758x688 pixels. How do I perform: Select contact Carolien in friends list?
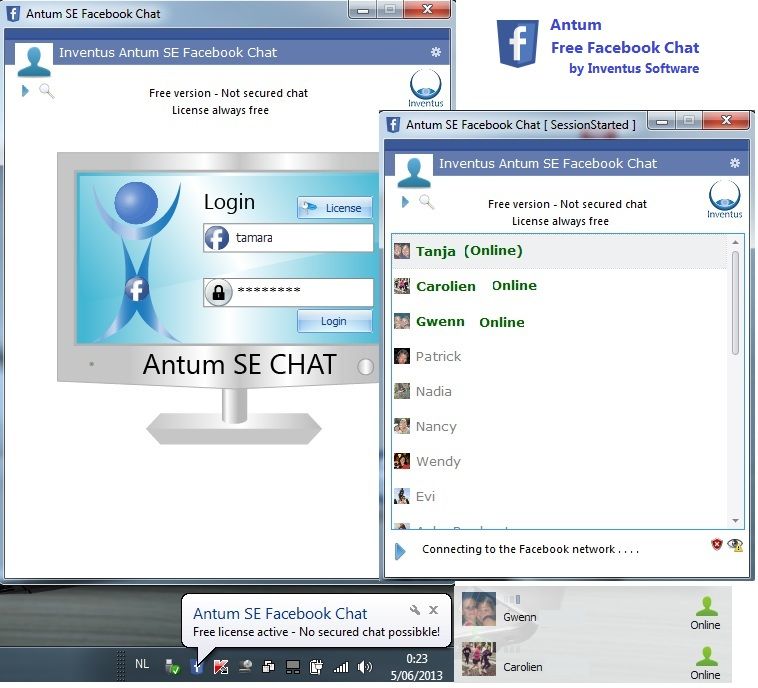click(560, 286)
